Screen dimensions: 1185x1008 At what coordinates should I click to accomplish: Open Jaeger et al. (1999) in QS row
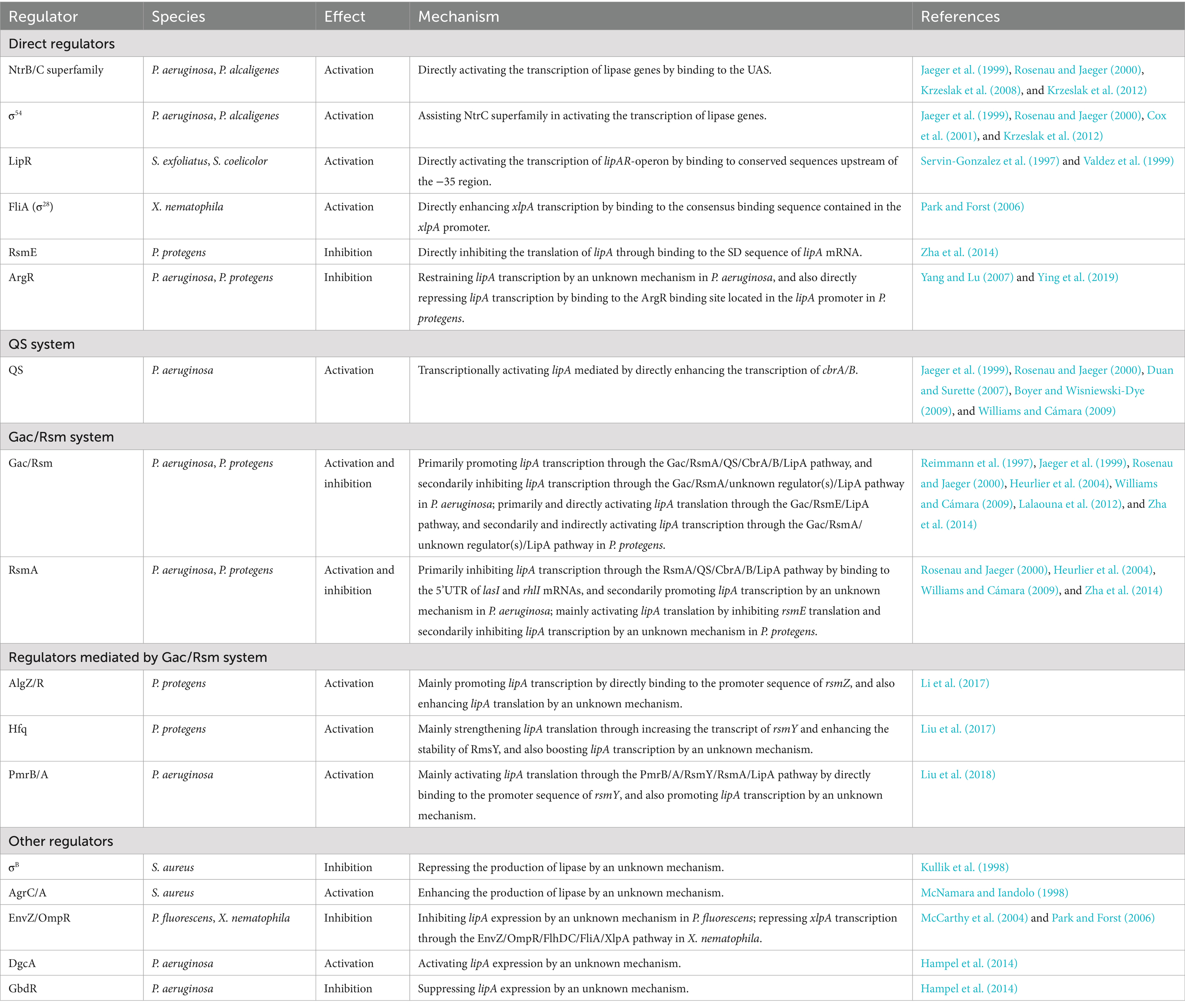pos(964,370)
